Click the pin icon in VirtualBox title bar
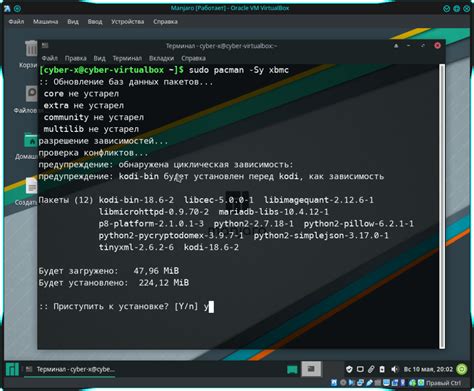 pos(17,9)
